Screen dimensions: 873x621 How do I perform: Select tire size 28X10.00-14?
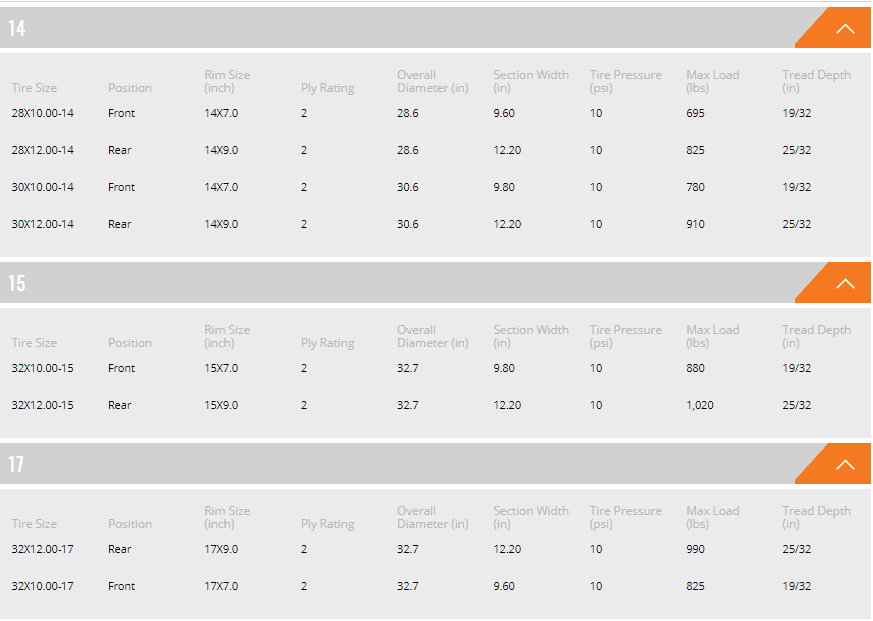[x=42, y=113]
